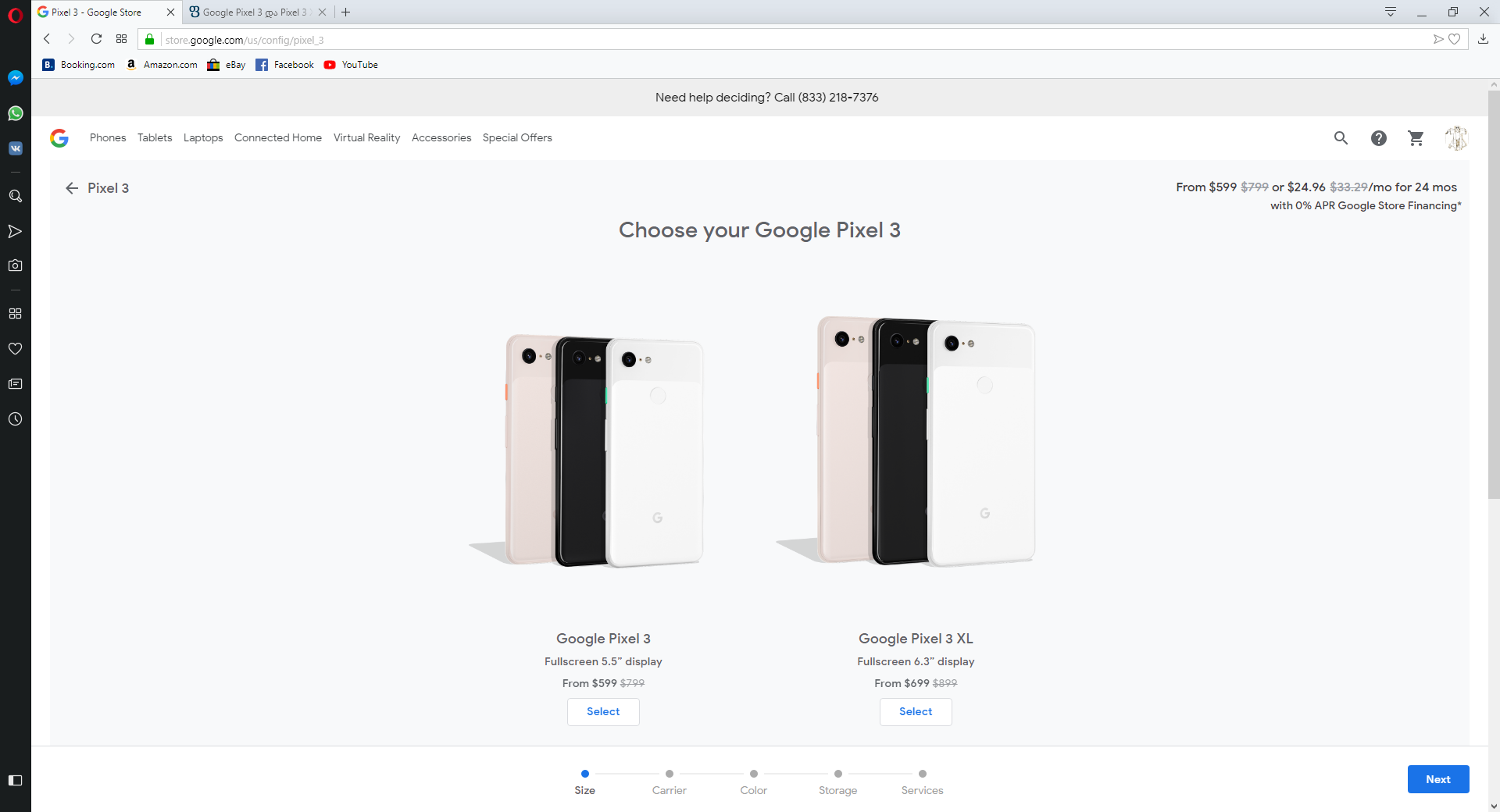
Task: Open WhatsApp in the Opera sidebar
Action: tap(15, 113)
